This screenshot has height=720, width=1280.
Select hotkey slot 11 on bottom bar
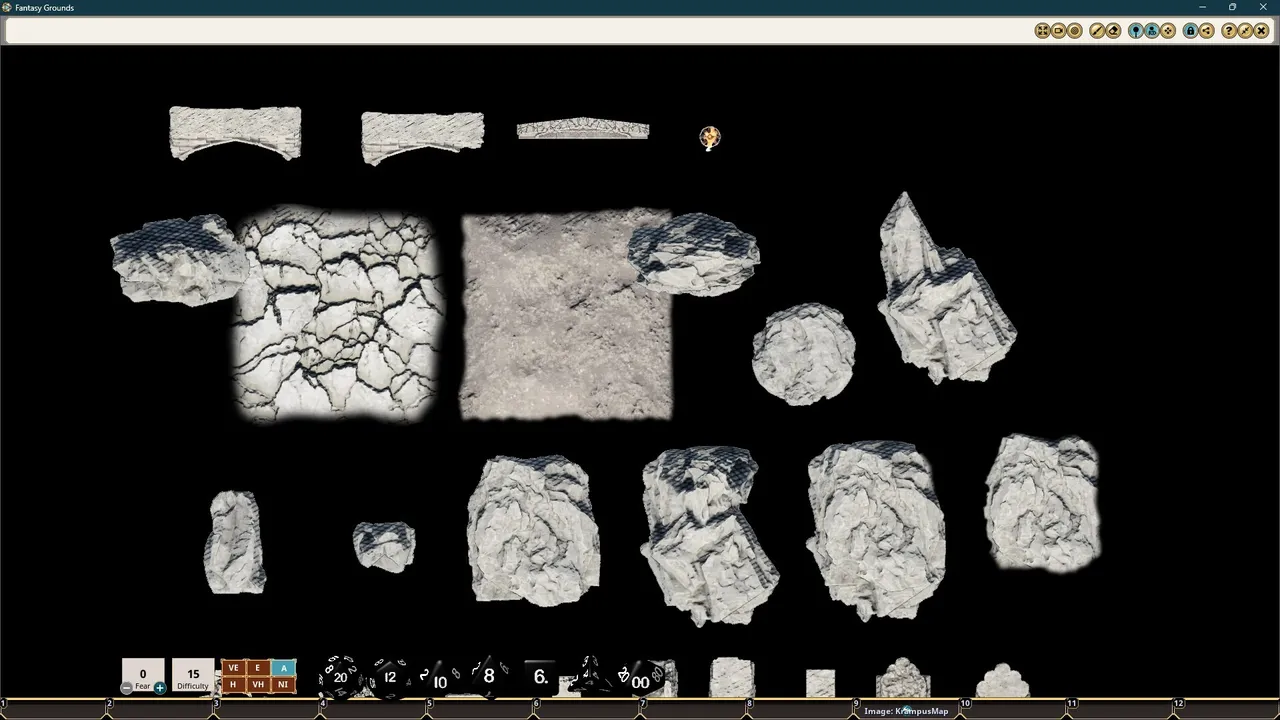point(1122,708)
